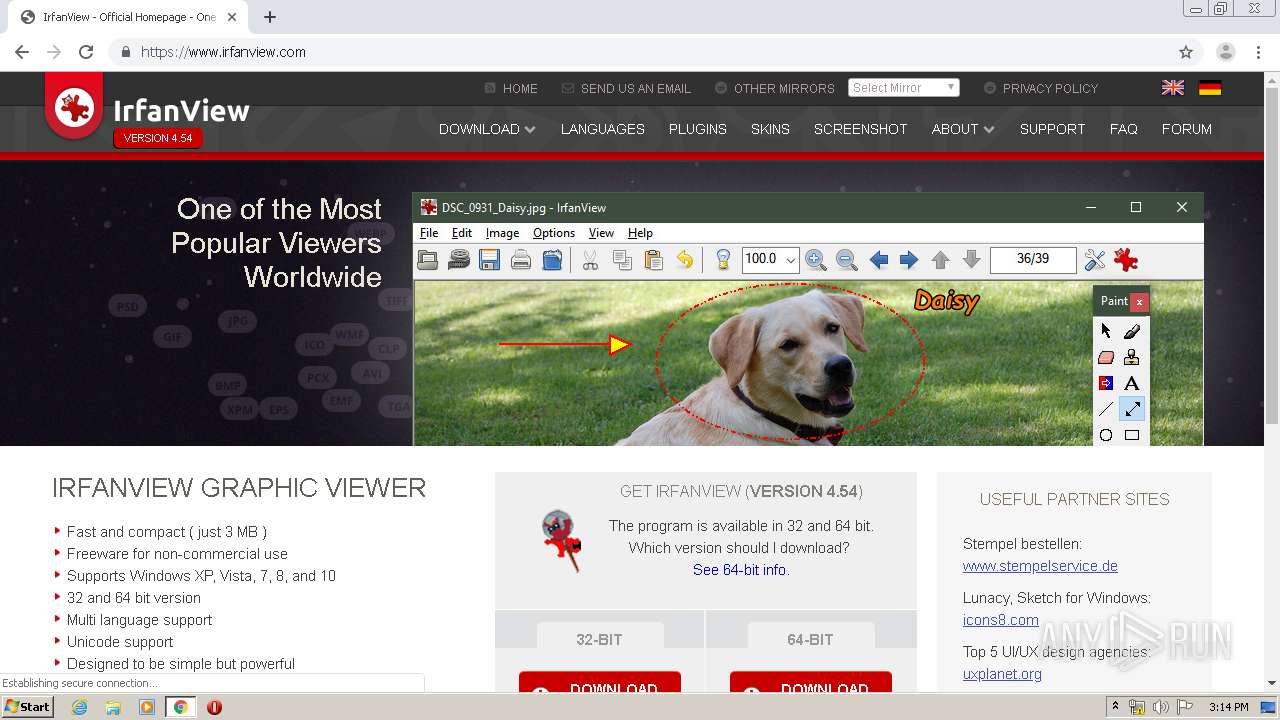Click the scissors cut icon
Screen dimensions: 1280x720
click(590, 260)
